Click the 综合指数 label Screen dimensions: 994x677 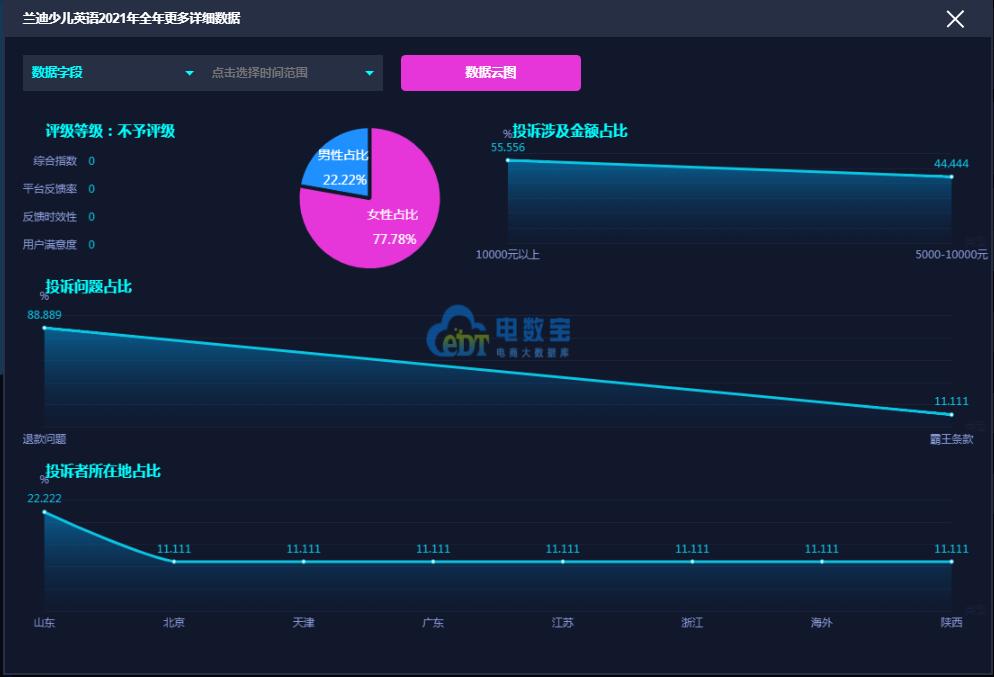click(x=55, y=161)
